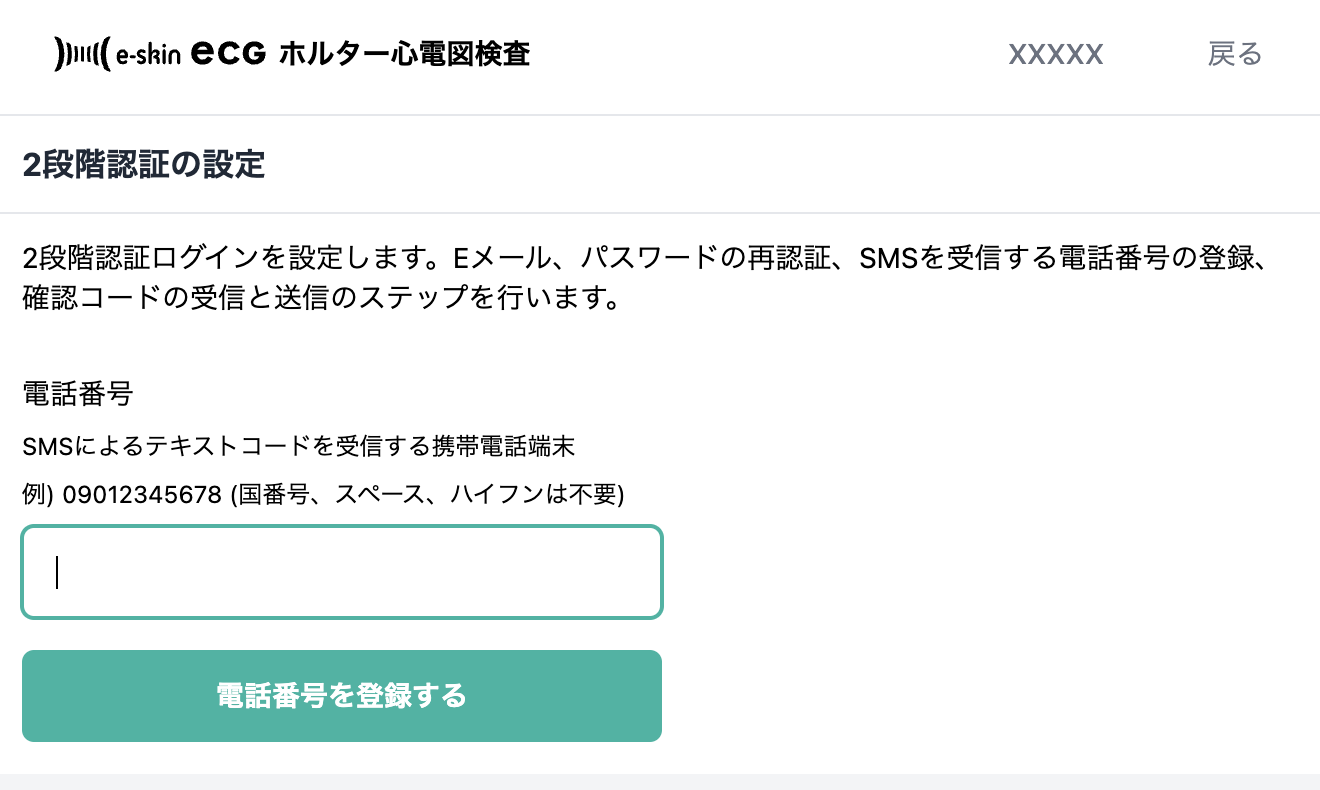Open the XXXXX user name in header
Image resolution: width=1320 pixels, height=790 pixels.
tap(1055, 54)
